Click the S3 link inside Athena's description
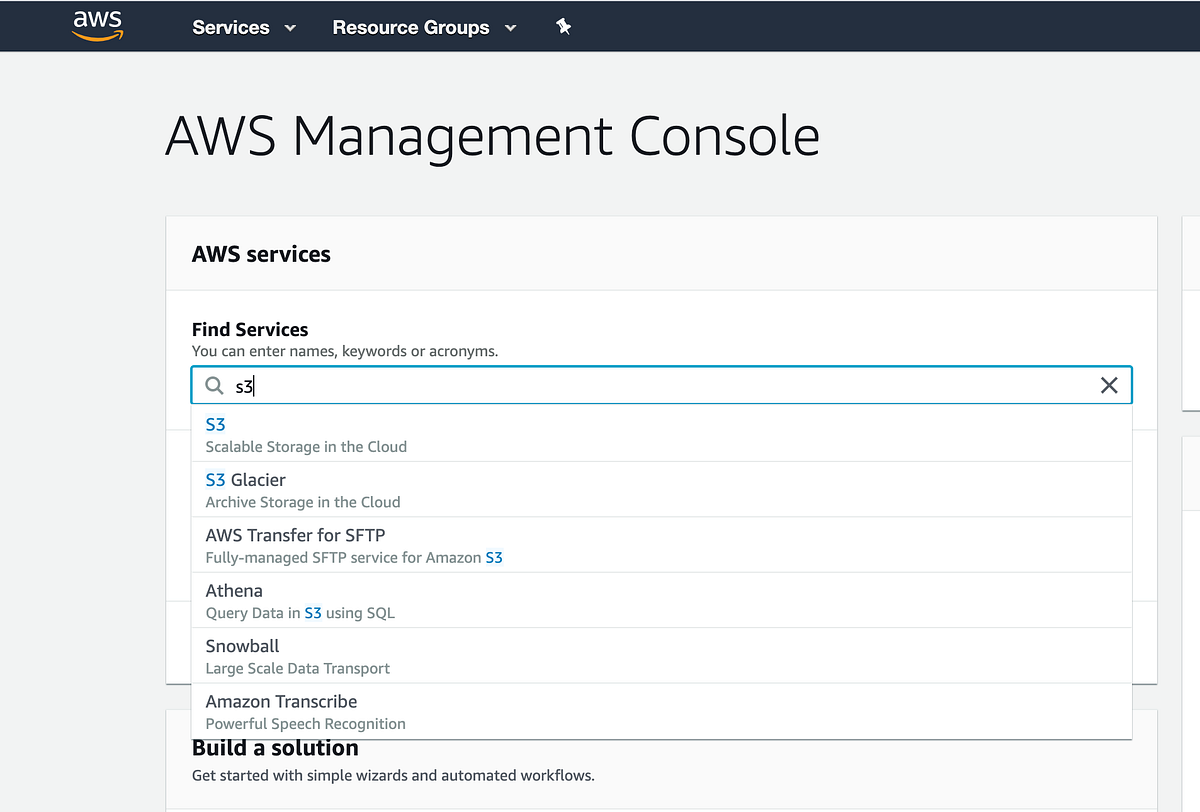Image resolution: width=1200 pixels, height=812 pixels. [313, 612]
